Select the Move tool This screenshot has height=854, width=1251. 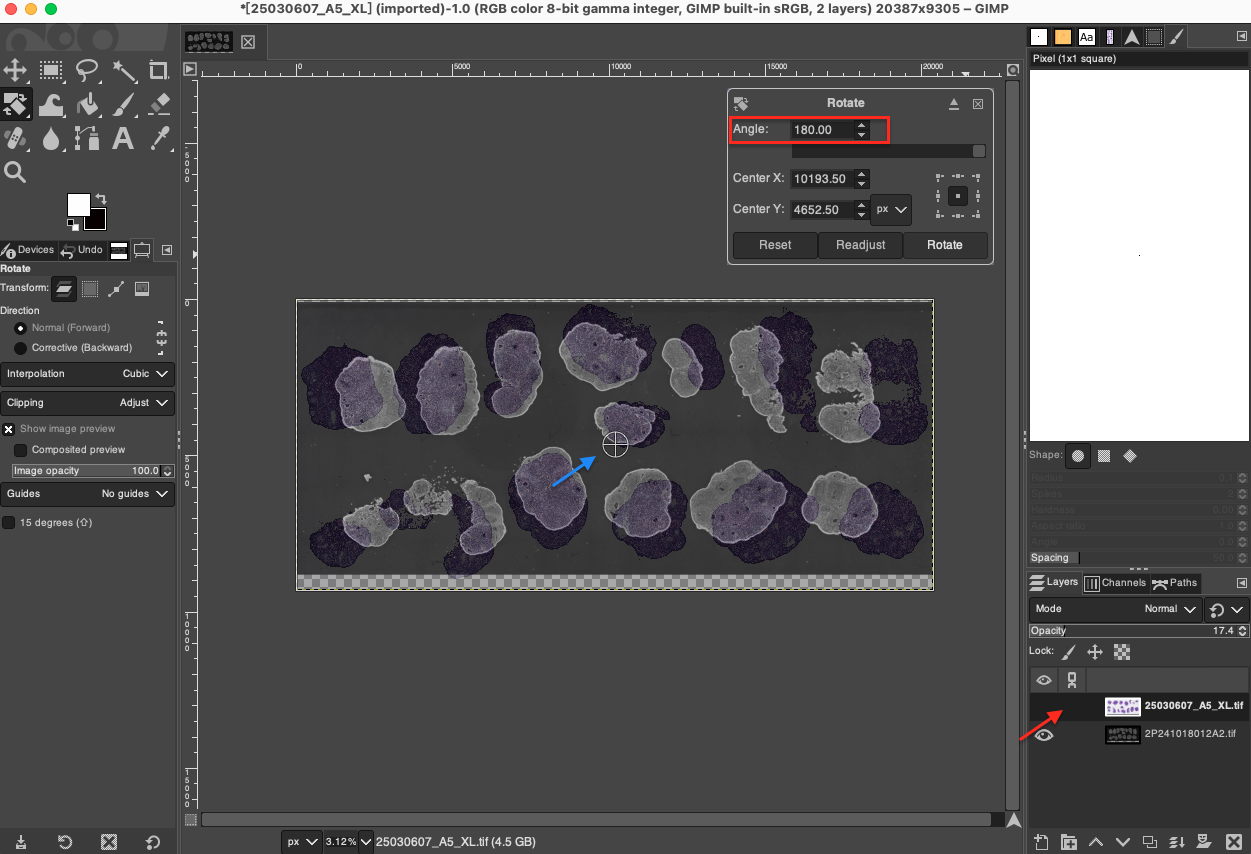(x=16, y=70)
